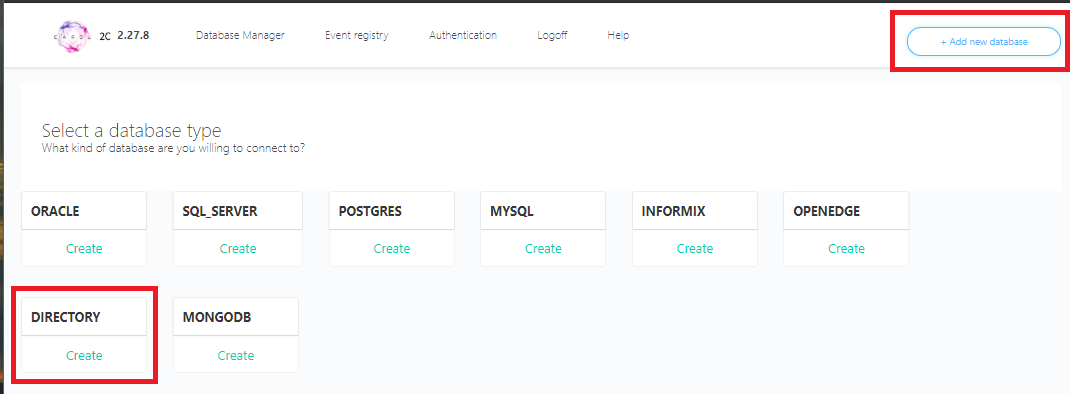Create a DIRECTORY database connection
Screen dimensions: 1070x394
click(x=84, y=355)
